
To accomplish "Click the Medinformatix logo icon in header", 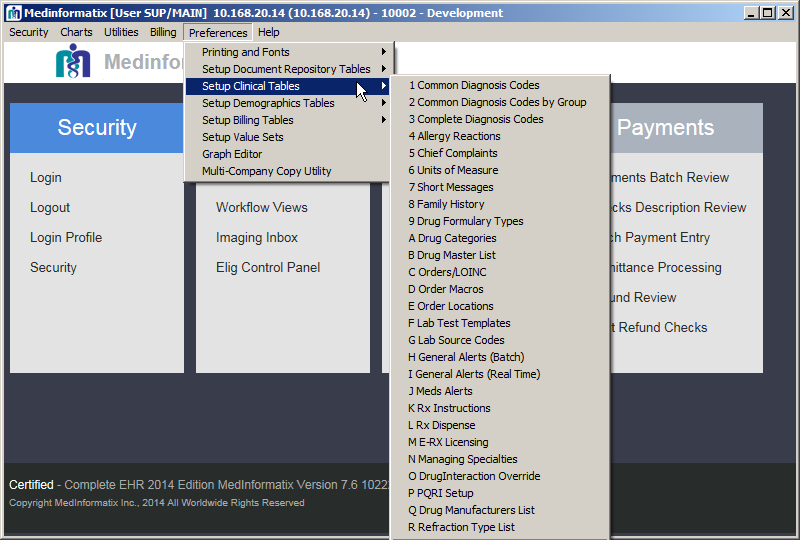I will click(x=73, y=61).
